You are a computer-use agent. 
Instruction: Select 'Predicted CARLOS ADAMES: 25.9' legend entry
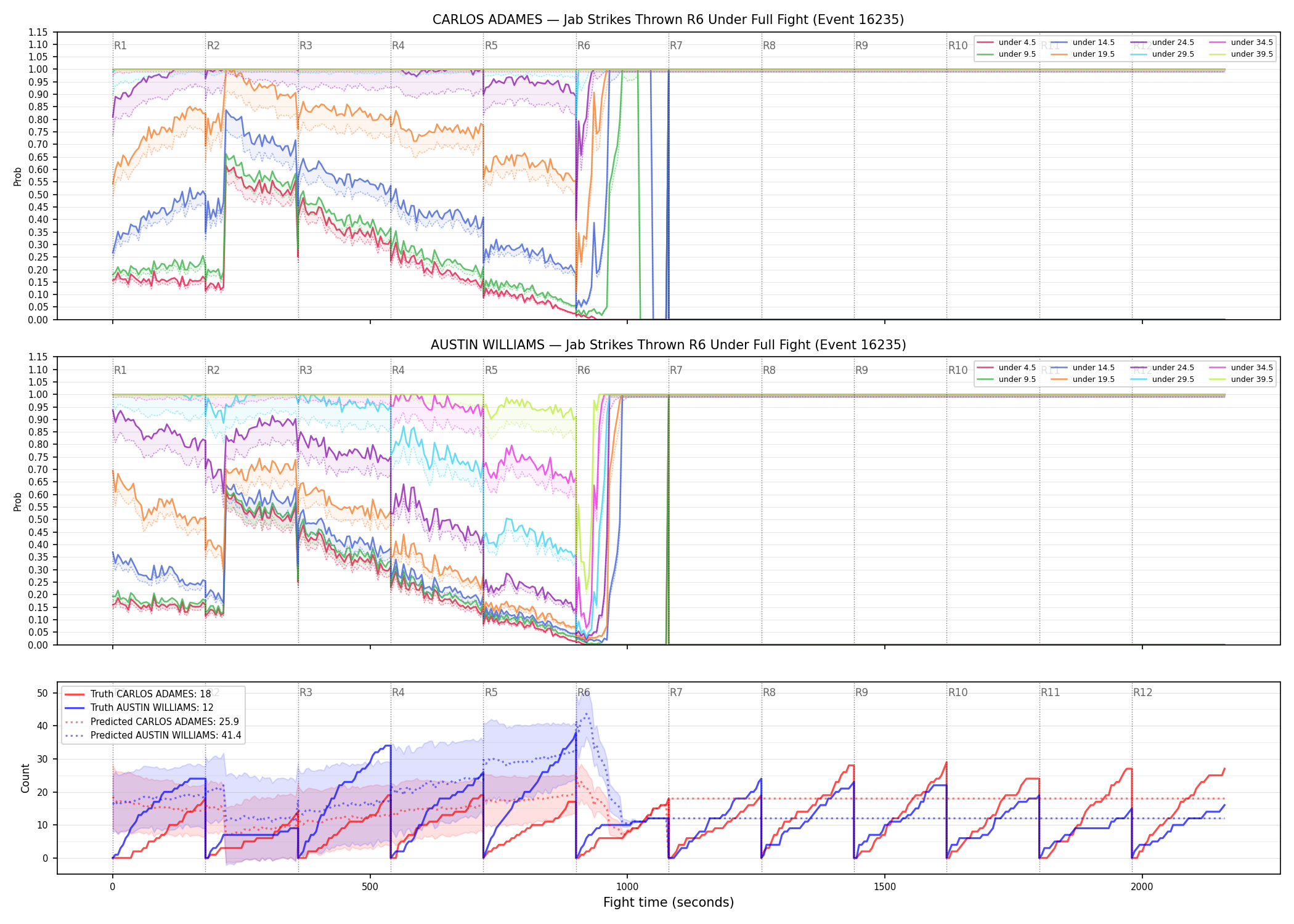152,722
